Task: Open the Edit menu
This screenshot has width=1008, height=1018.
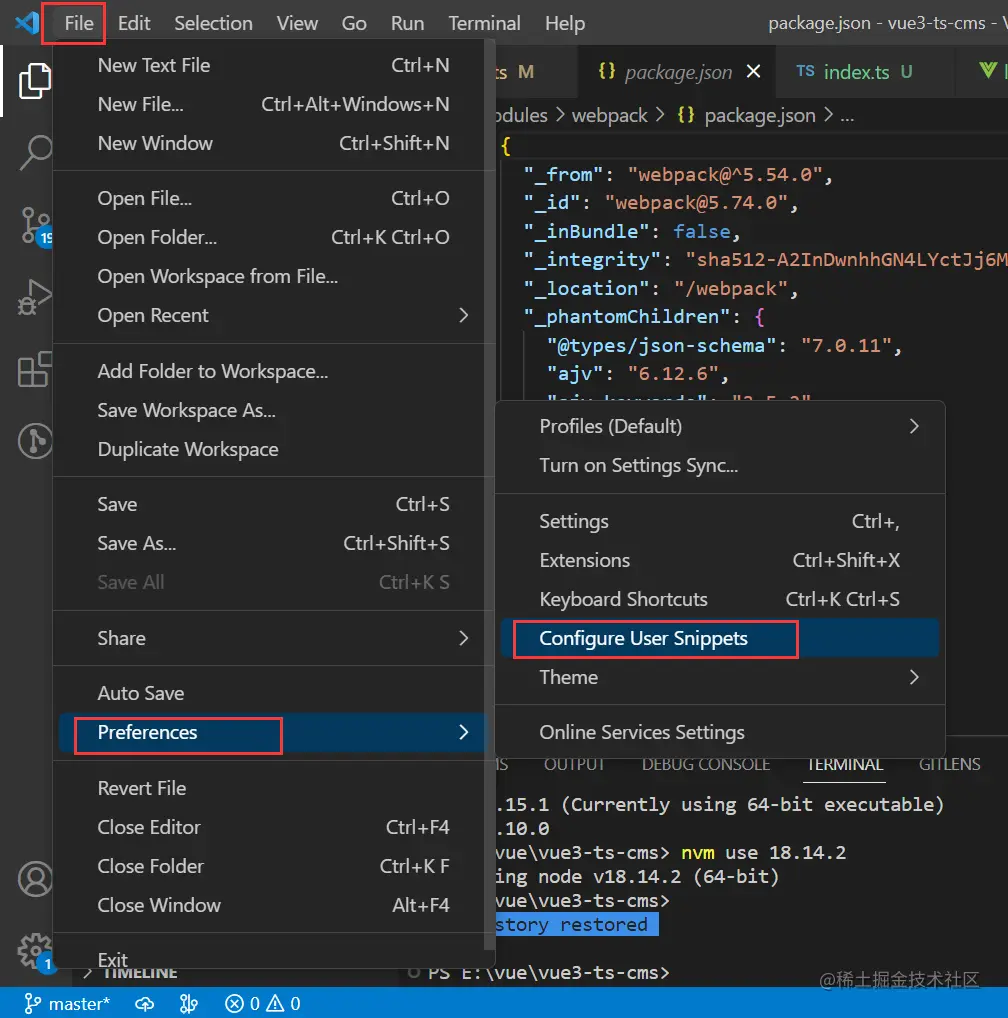Action: pos(134,23)
